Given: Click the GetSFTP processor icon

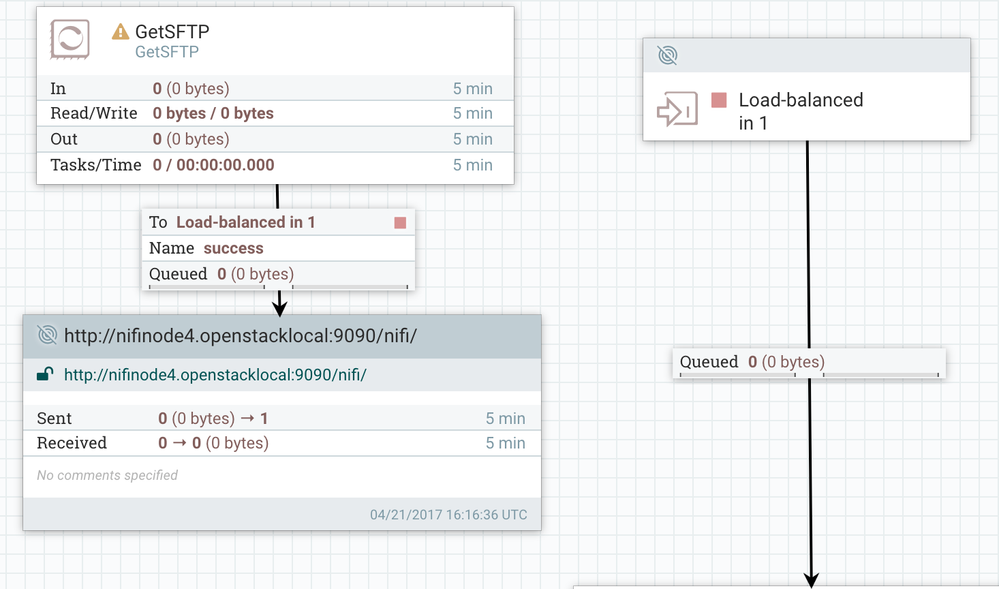Looking at the screenshot, I should pos(70,41).
